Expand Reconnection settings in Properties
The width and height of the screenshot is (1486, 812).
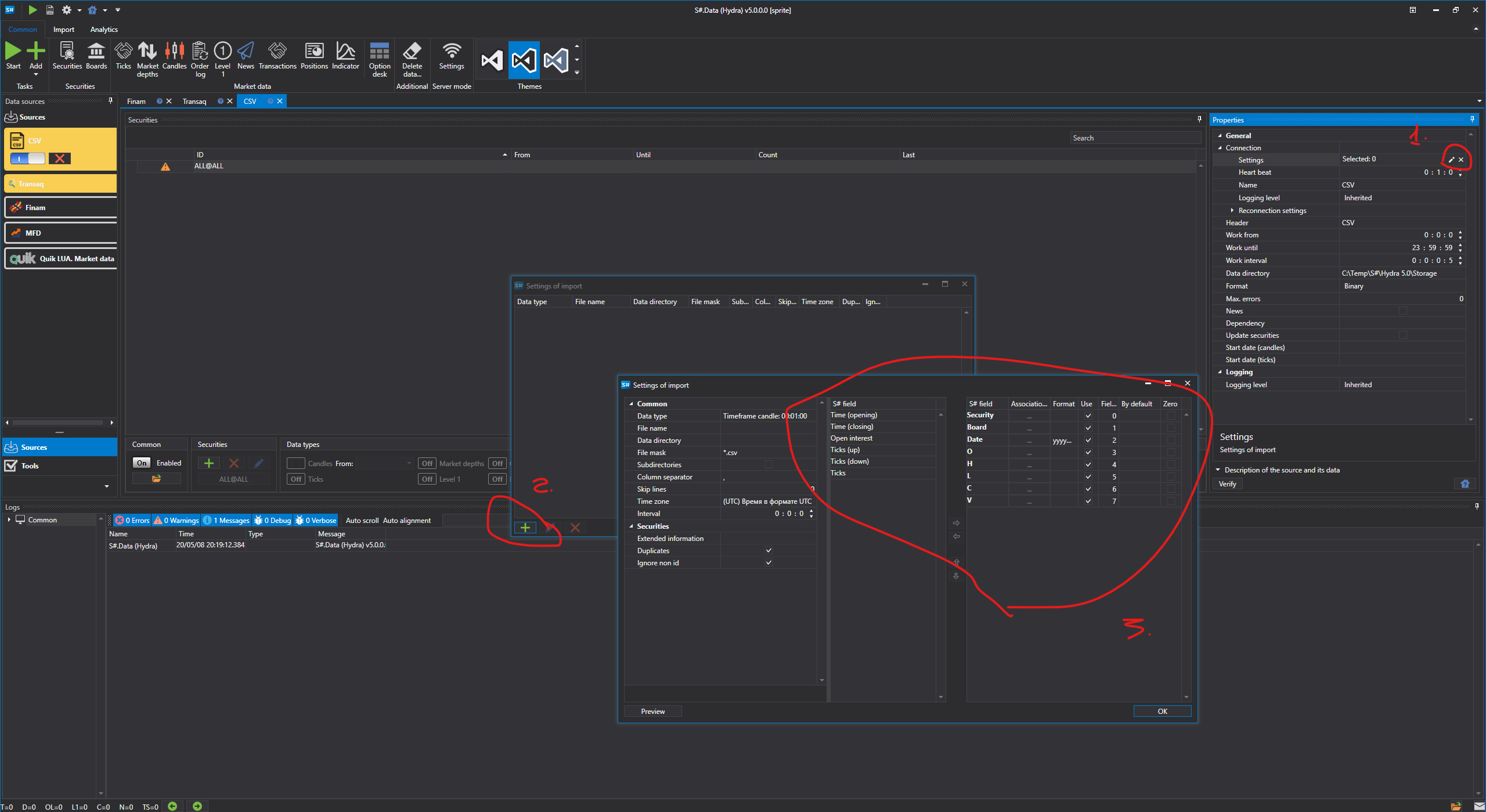1232,210
